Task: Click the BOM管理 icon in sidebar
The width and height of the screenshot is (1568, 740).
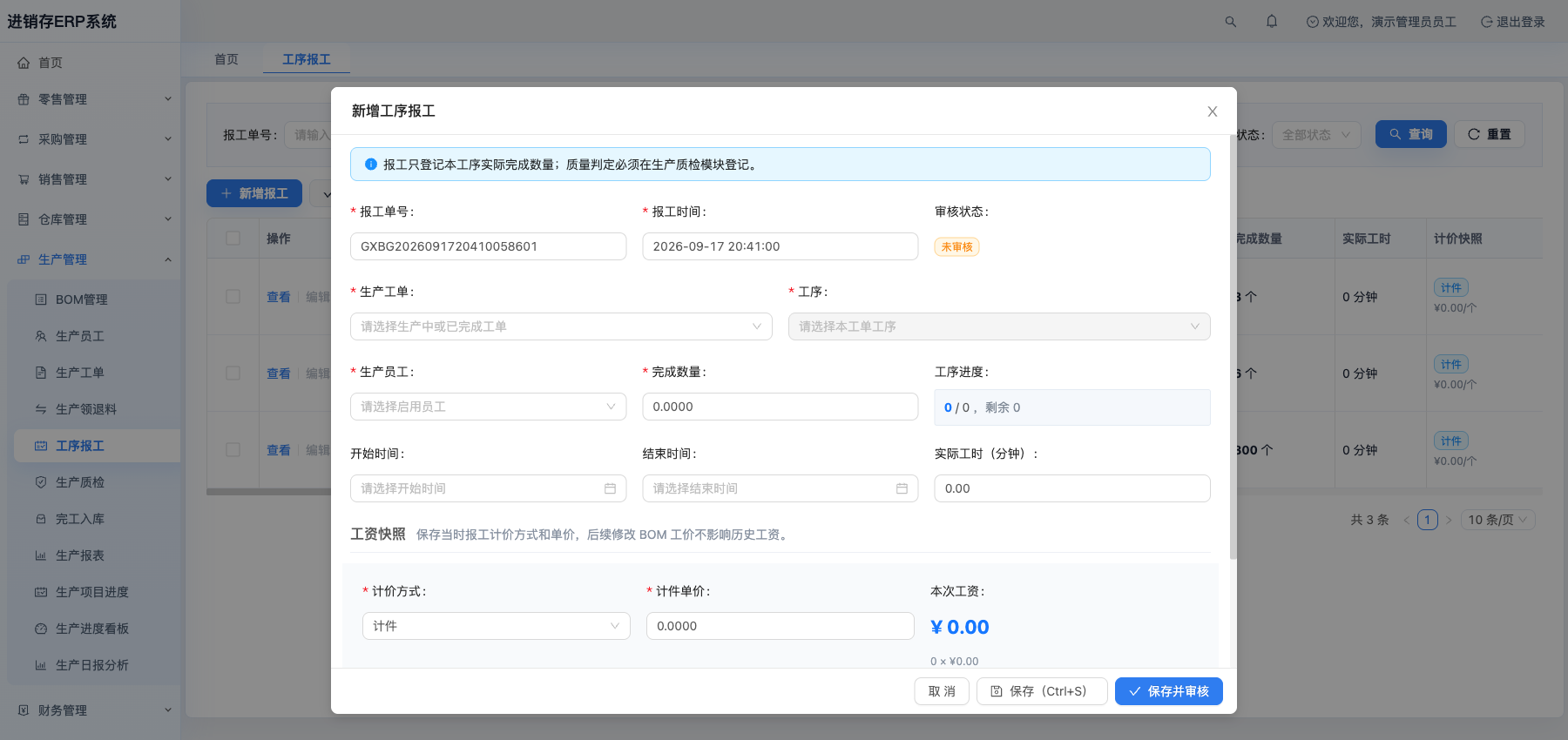Action: tap(41, 299)
